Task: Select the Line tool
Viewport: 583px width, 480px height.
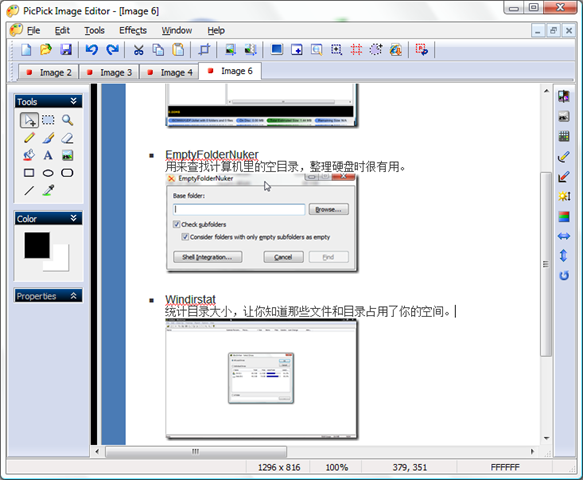Action: click(29, 191)
